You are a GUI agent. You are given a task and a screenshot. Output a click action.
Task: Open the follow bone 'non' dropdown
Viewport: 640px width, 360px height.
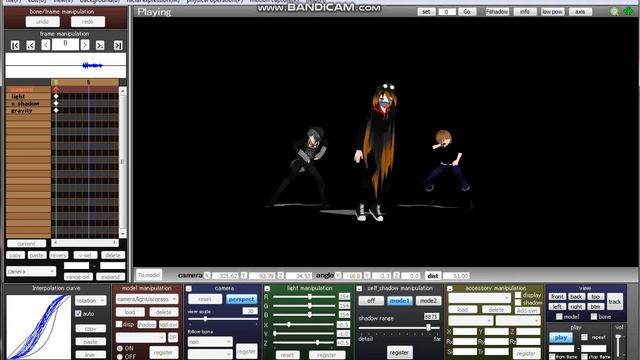[x=210, y=342]
